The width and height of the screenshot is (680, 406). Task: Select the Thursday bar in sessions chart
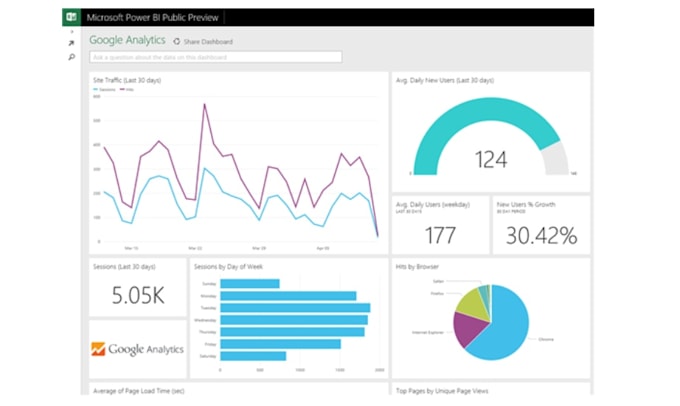(x=292, y=332)
